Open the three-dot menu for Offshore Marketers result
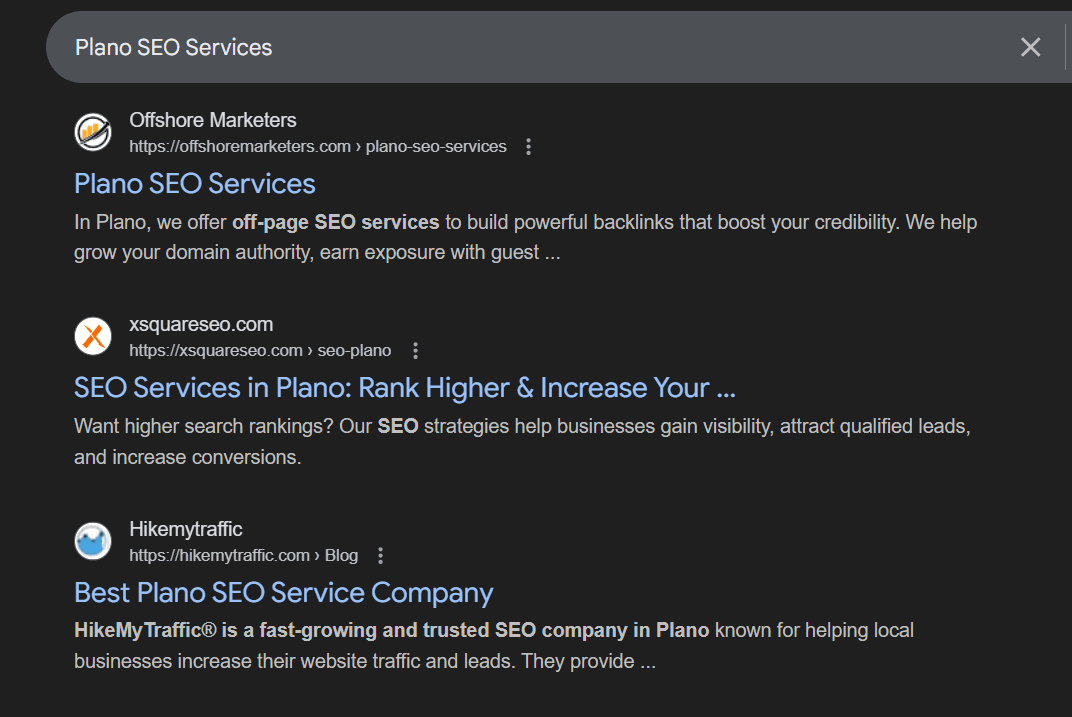 tap(528, 146)
